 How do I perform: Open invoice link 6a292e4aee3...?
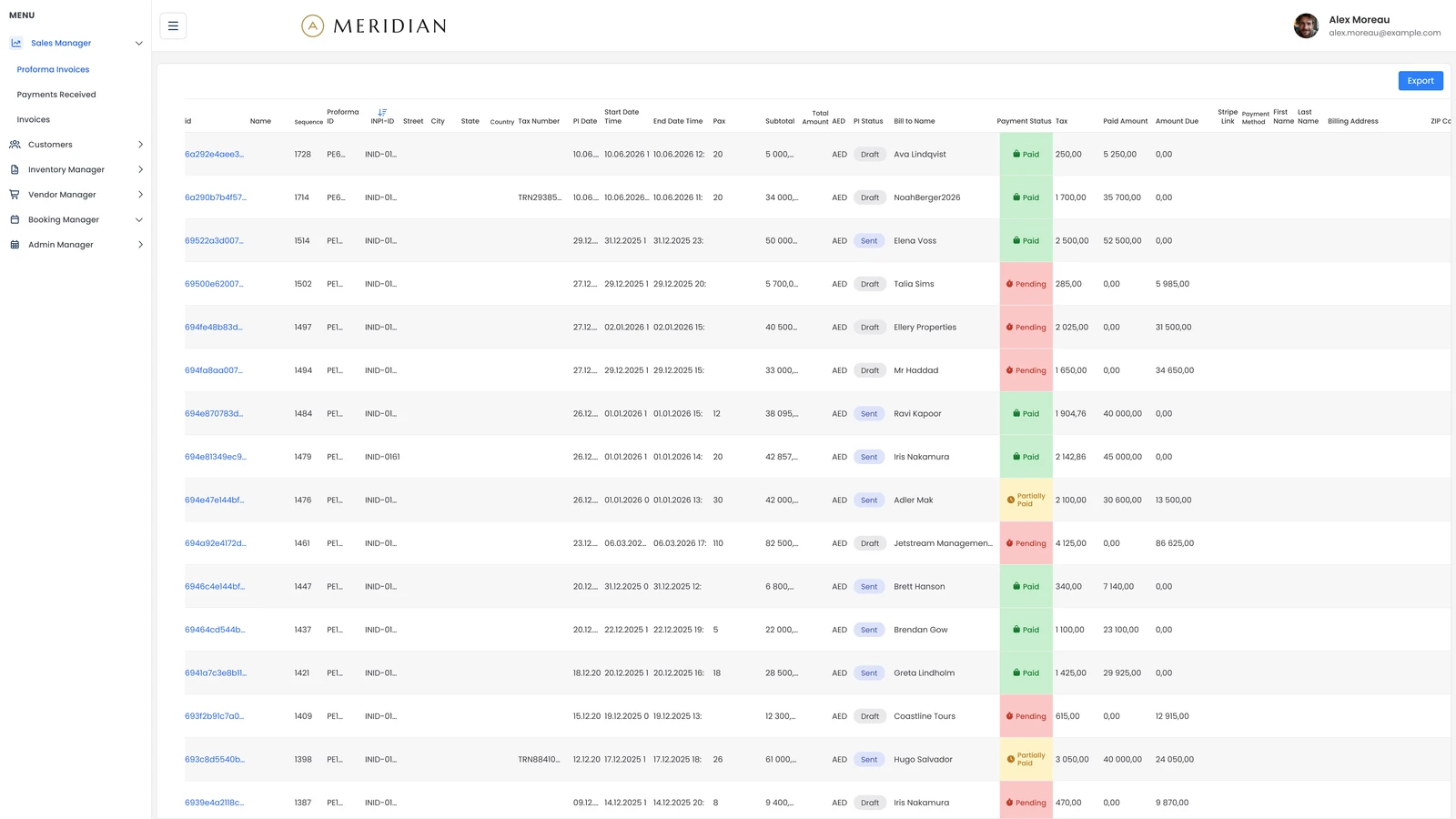(214, 155)
